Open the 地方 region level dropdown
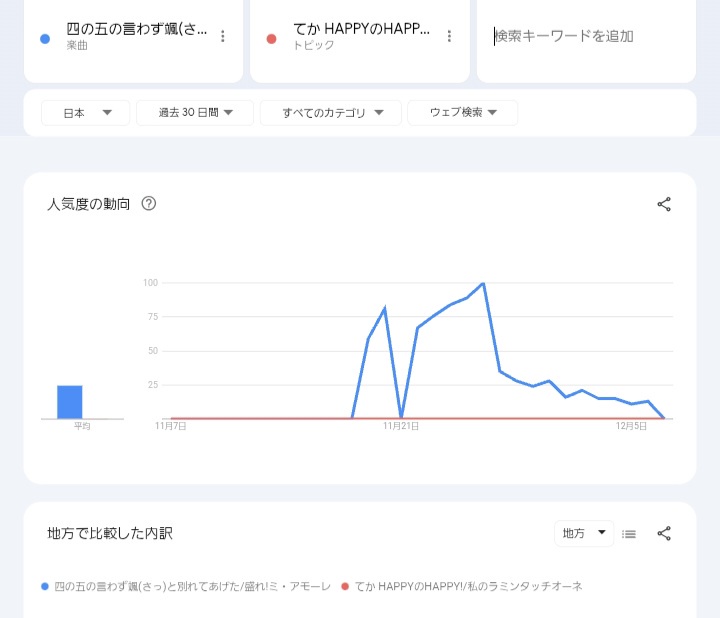The height and width of the screenshot is (618, 720). 584,533
